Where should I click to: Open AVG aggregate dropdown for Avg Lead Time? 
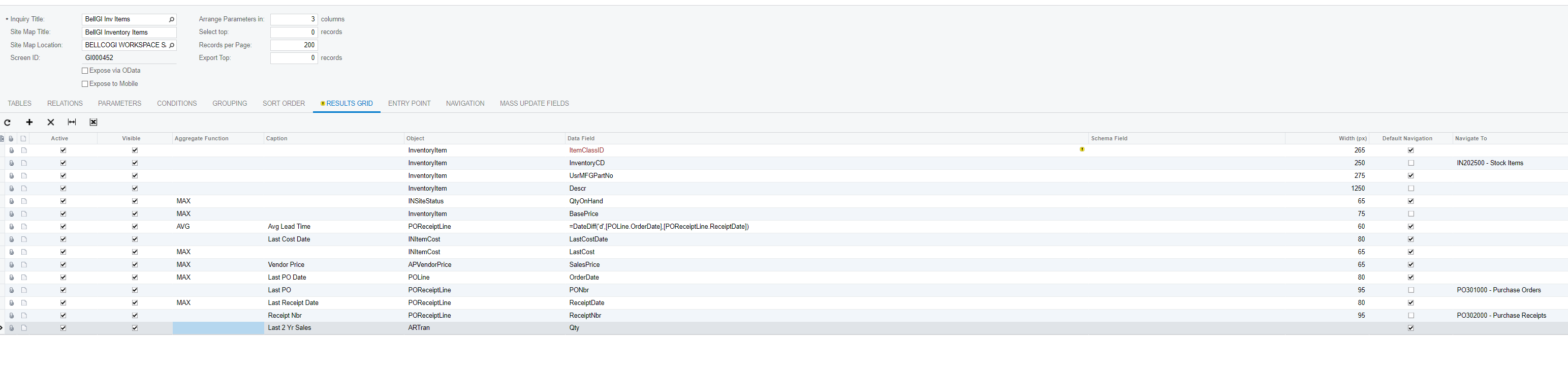coord(218,227)
